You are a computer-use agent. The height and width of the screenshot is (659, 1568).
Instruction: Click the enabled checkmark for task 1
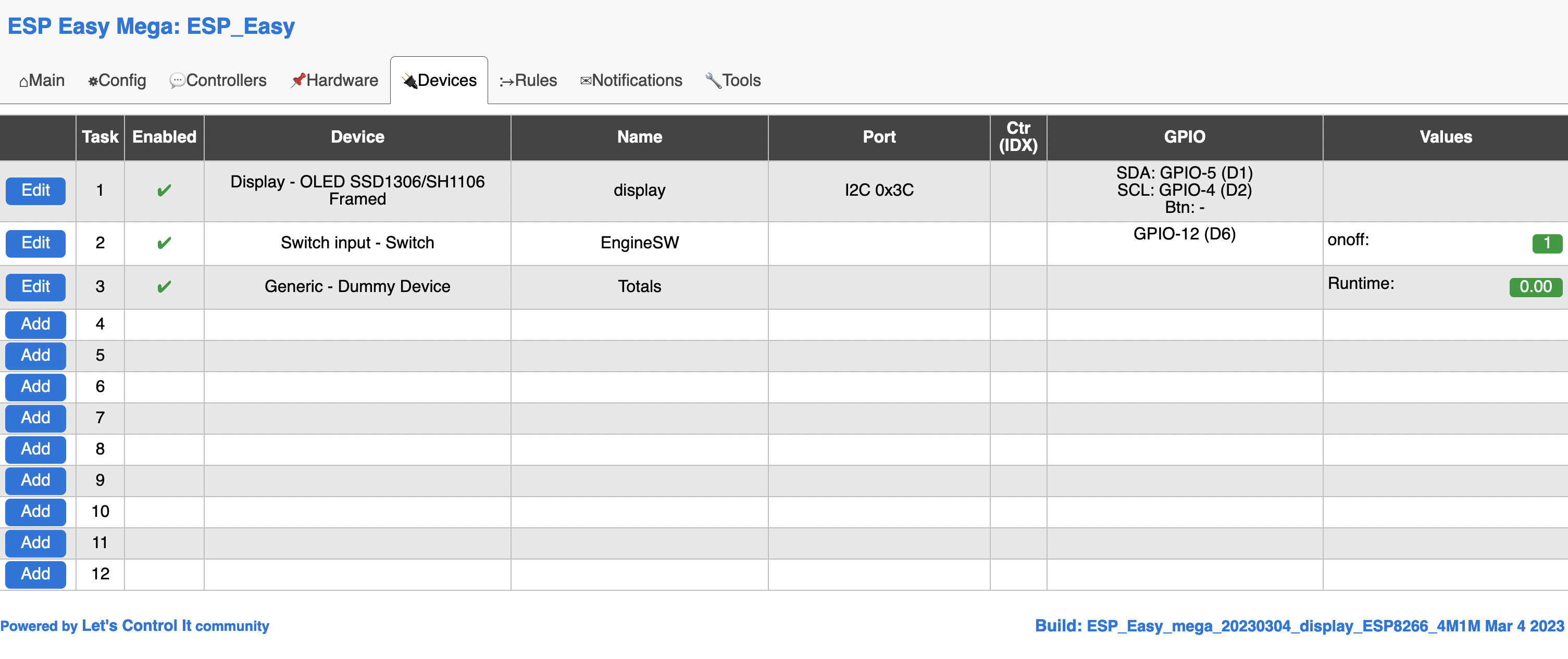(164, 191)
